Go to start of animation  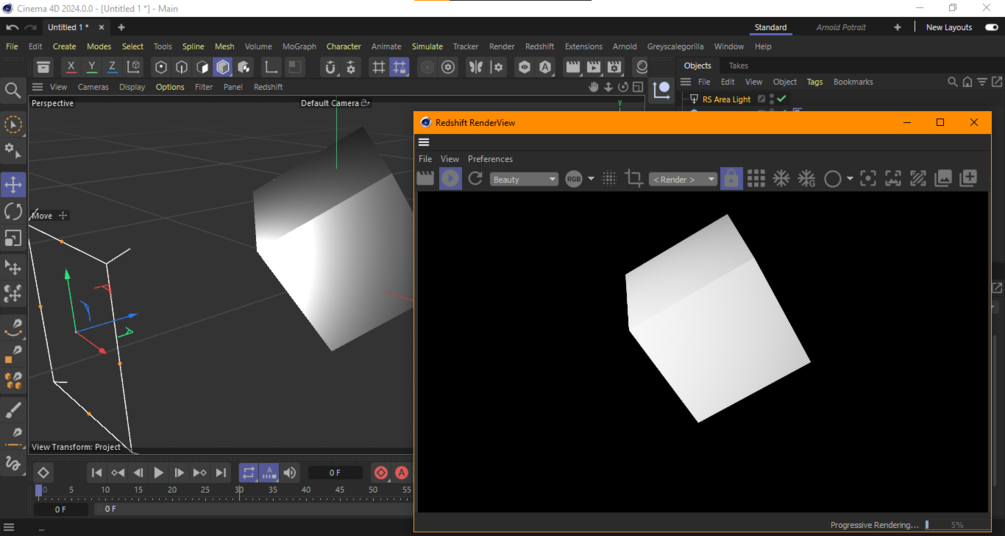click(97, 473)
